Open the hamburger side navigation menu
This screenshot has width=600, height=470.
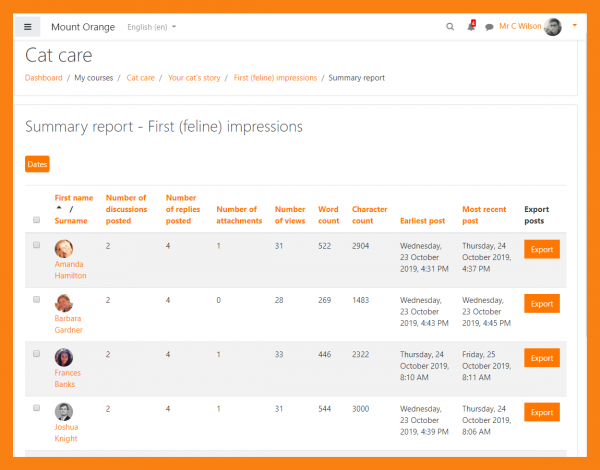click(28, 27)
